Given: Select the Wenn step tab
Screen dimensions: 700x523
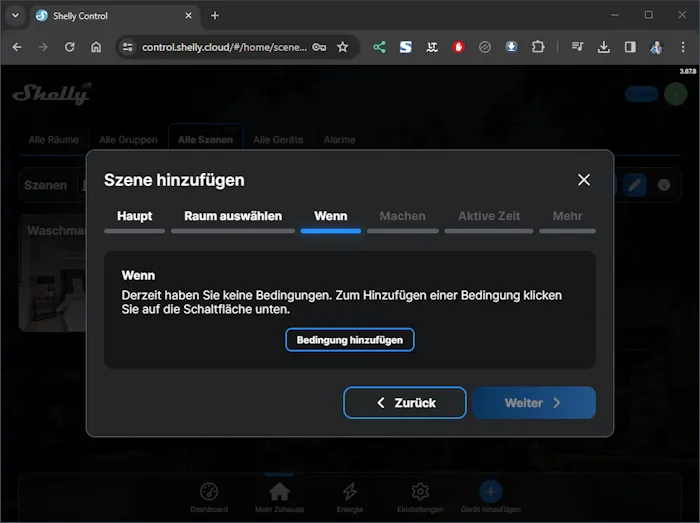Looking at the screenshot, I should pyautogui.click(x=331, y=216).
